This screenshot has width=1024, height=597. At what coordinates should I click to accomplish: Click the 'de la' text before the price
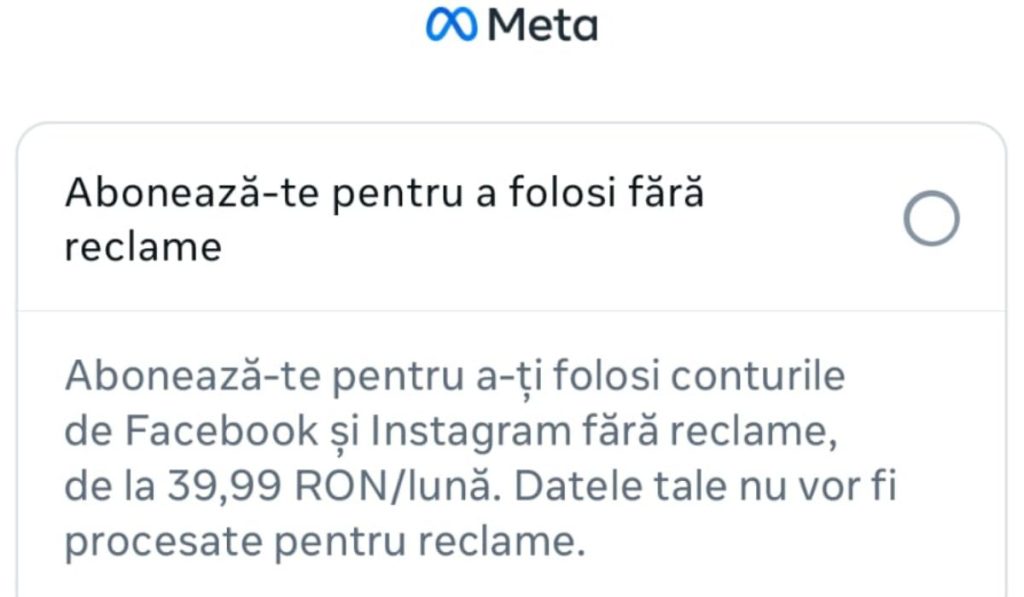[110, 486]
